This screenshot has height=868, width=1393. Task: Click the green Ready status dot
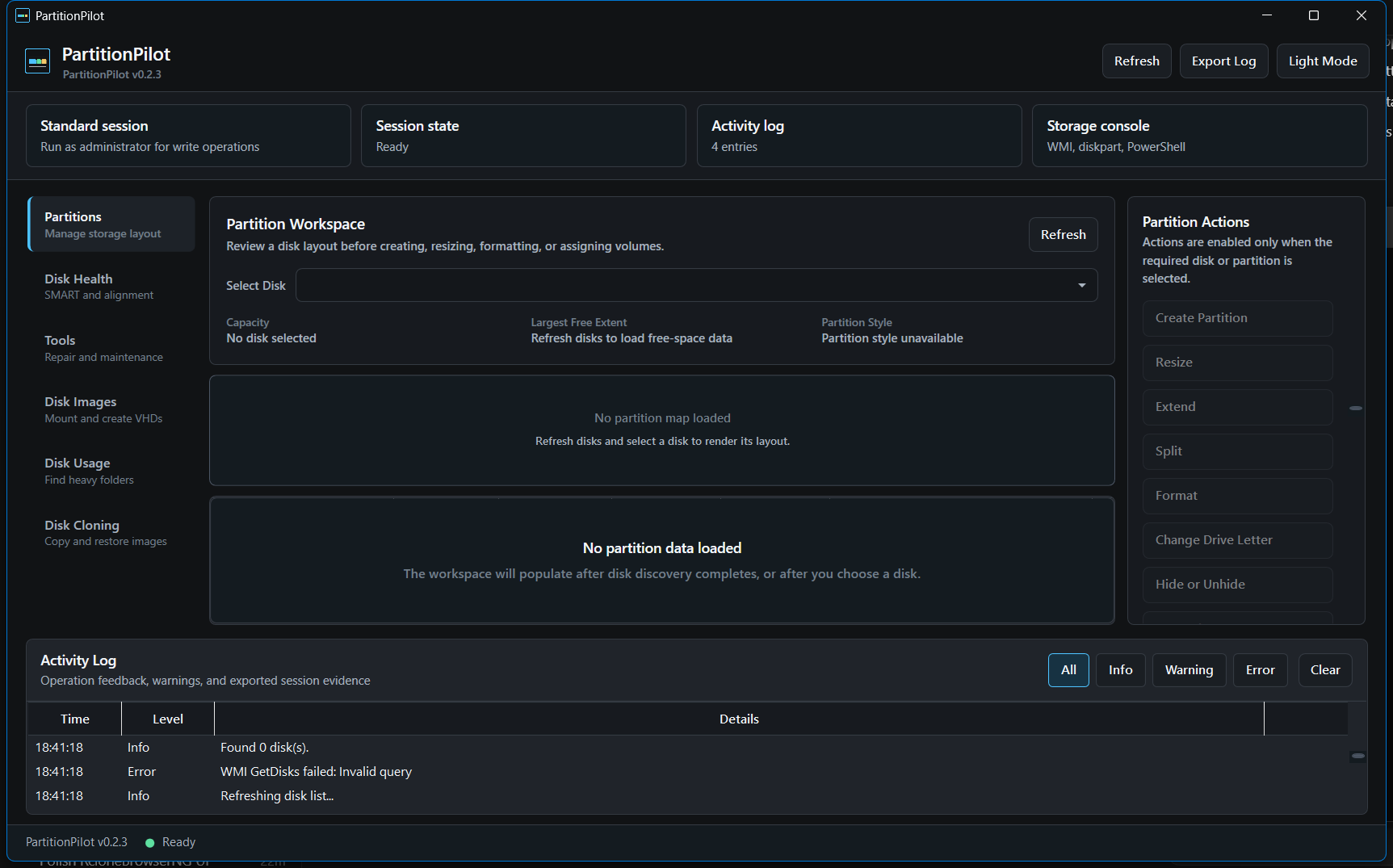[149, 842]
